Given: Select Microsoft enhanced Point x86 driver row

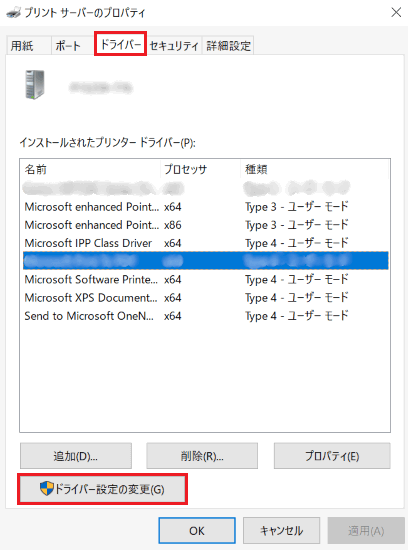Looking at the screenshot, I should point(206,224).
